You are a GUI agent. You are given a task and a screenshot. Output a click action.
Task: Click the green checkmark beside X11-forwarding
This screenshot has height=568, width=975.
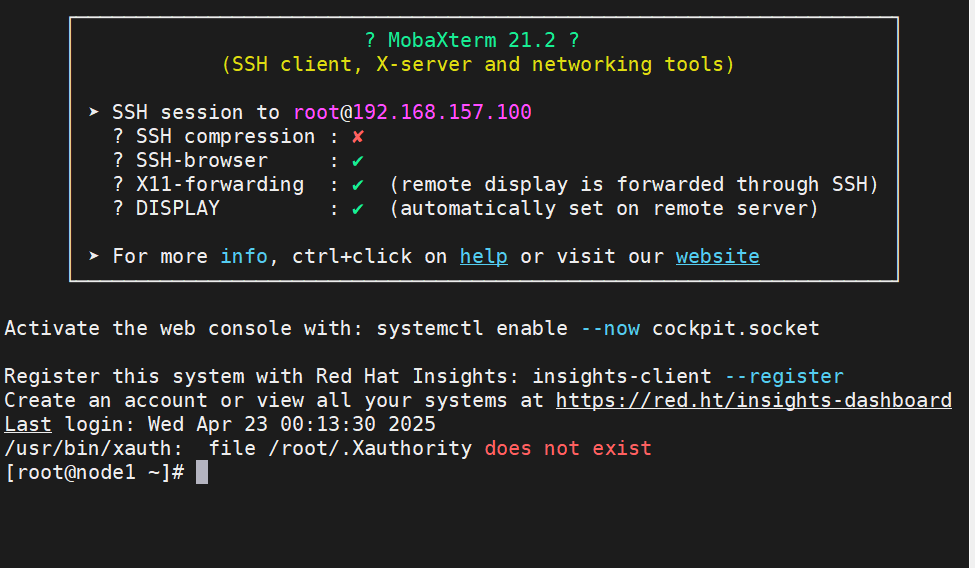coord(358,185)
